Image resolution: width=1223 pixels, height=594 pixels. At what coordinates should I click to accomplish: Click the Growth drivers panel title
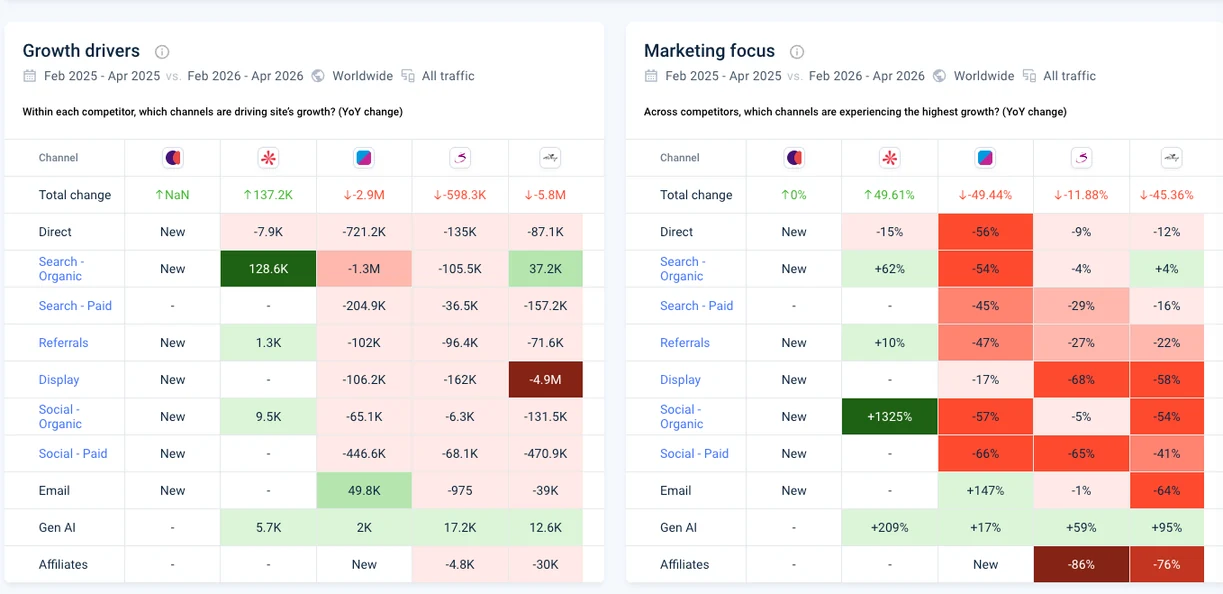pos(81,51)
